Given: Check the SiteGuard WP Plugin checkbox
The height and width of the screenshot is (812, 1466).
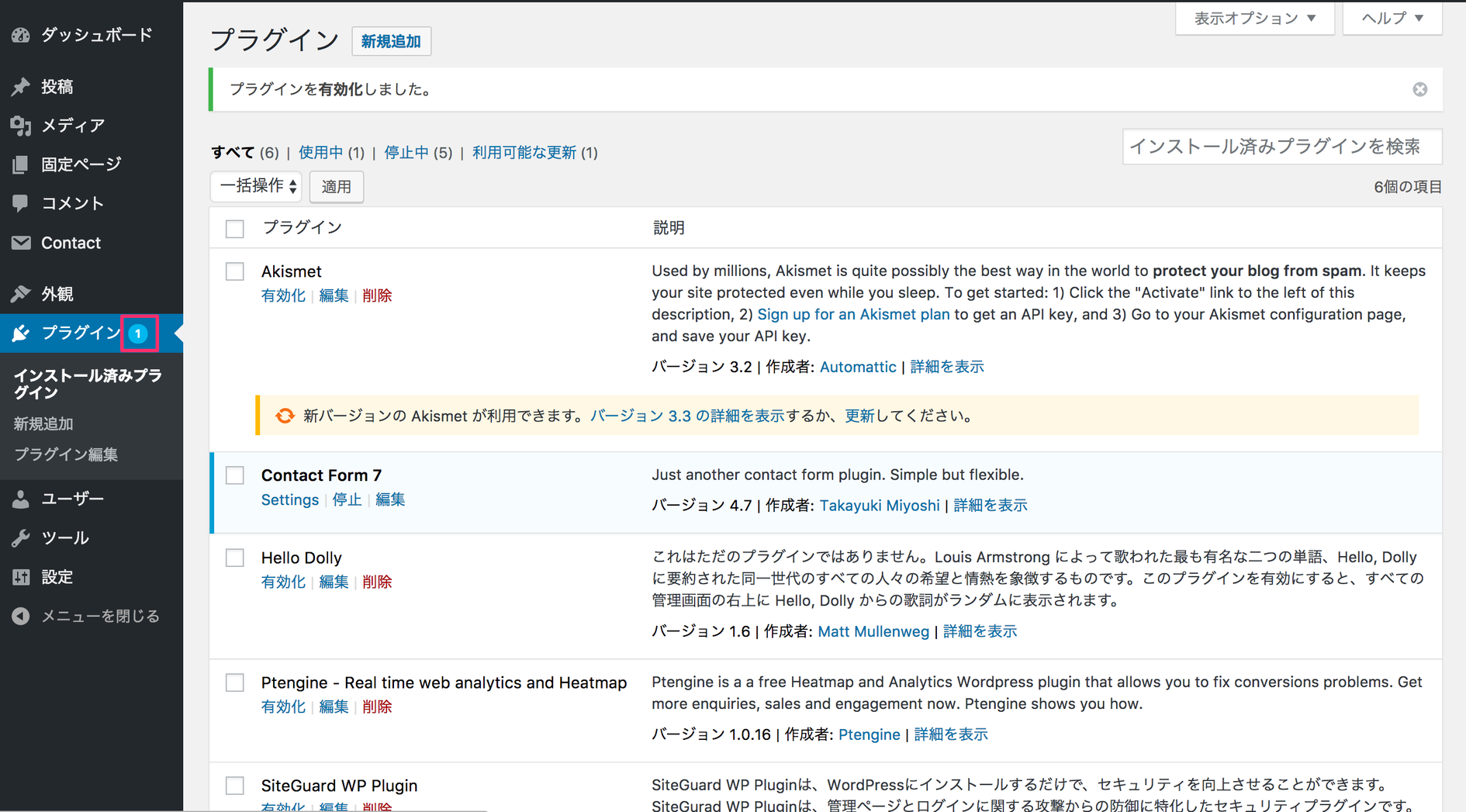Looking at the screenshot, I should [234, 786].
